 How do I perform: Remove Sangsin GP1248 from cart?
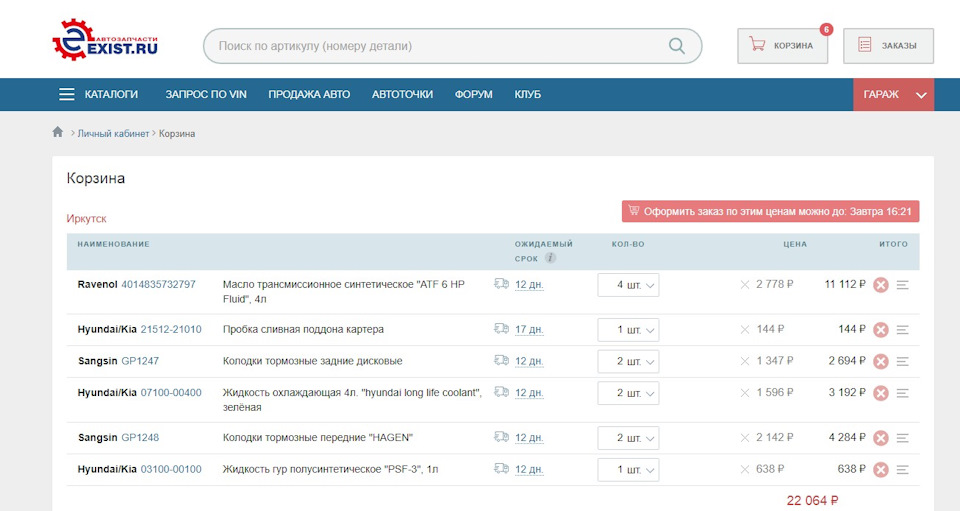880,438
